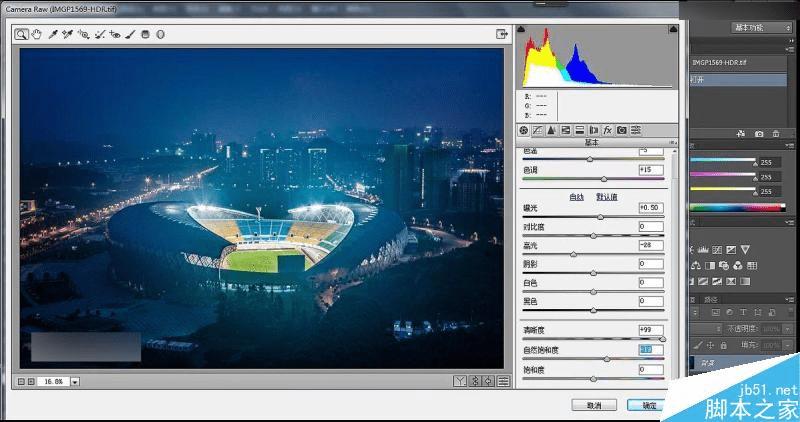Viewport: 800px width, 422px height.
Task: Open the zoom level dropdown
Action: tap(76, 382)
